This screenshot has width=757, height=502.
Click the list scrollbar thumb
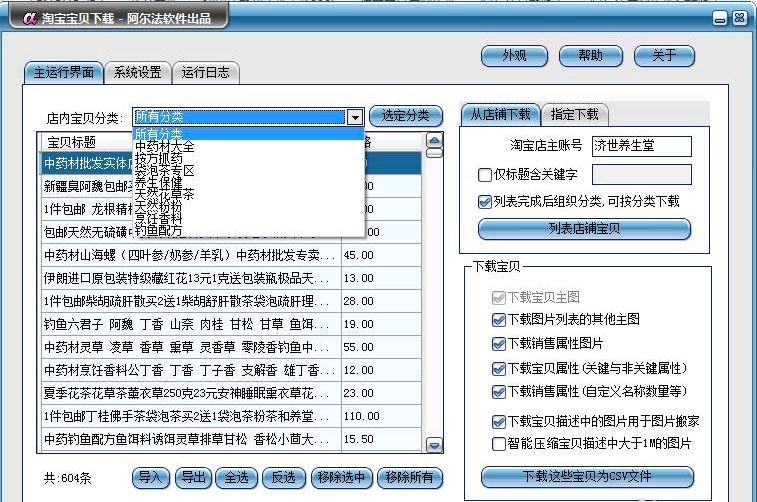click(x=435, y=153)
